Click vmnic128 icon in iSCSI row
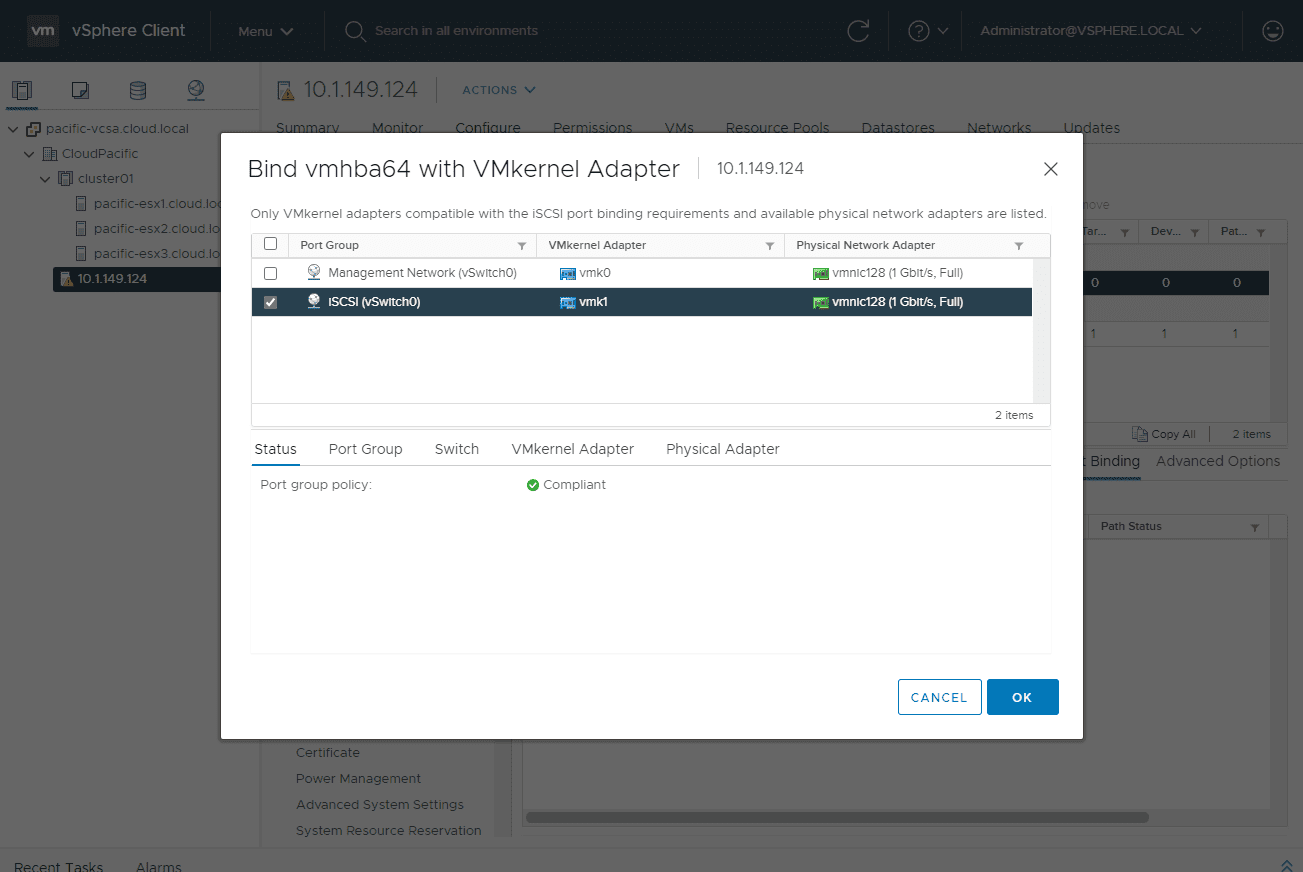 (821, 302)
